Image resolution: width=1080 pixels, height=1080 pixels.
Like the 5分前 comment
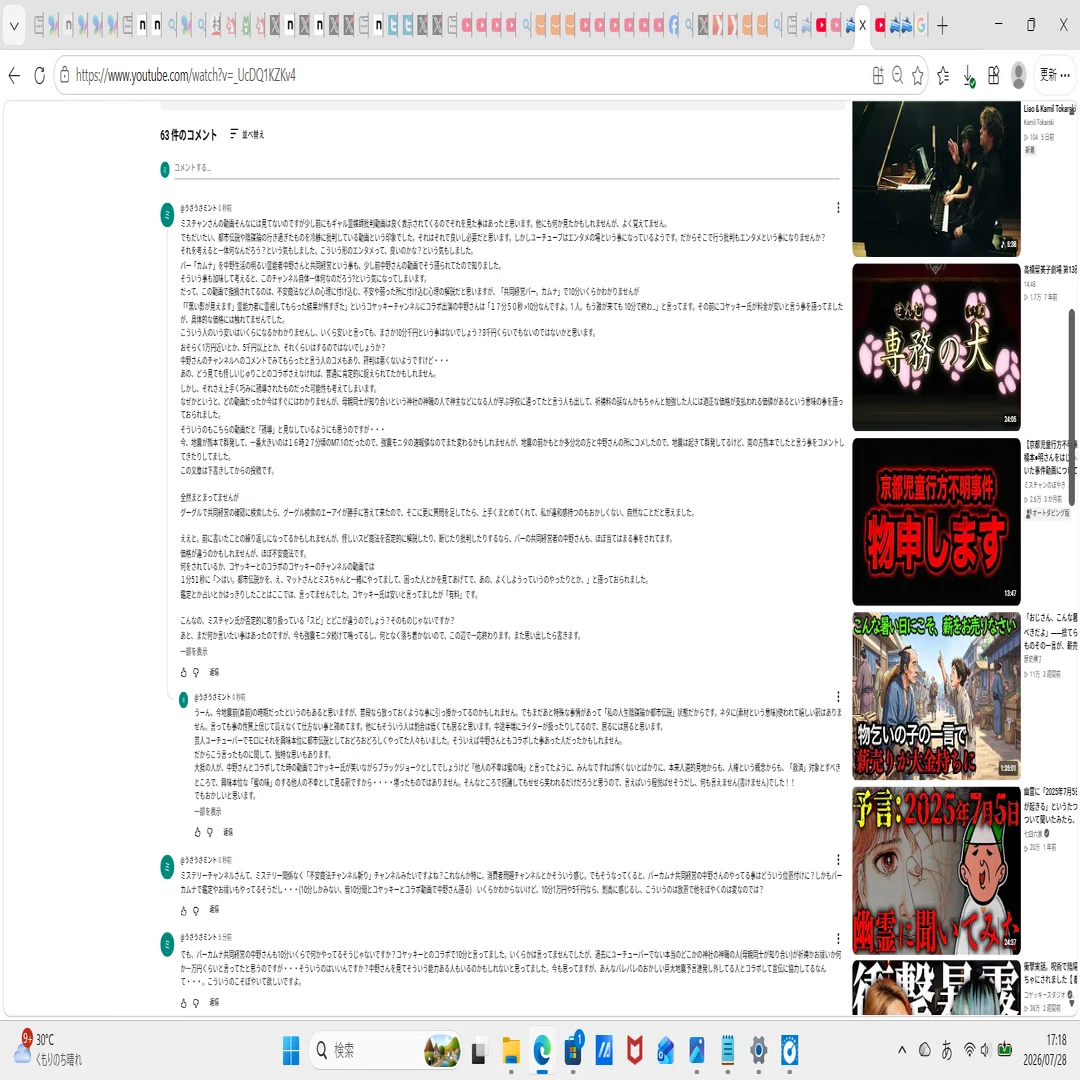click(x=183, y=1003)
